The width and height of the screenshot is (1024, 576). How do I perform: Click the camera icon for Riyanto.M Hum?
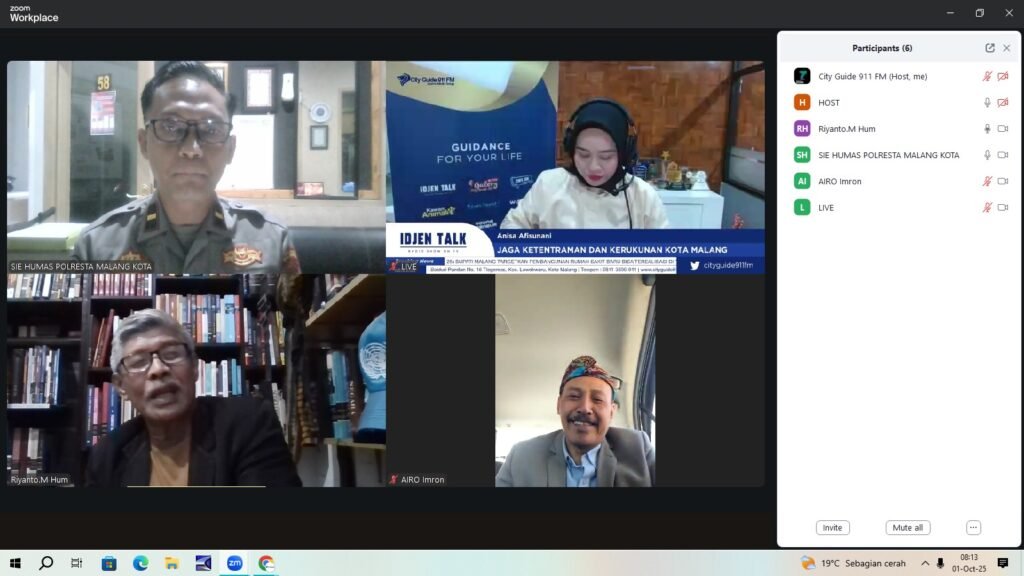1003,129
